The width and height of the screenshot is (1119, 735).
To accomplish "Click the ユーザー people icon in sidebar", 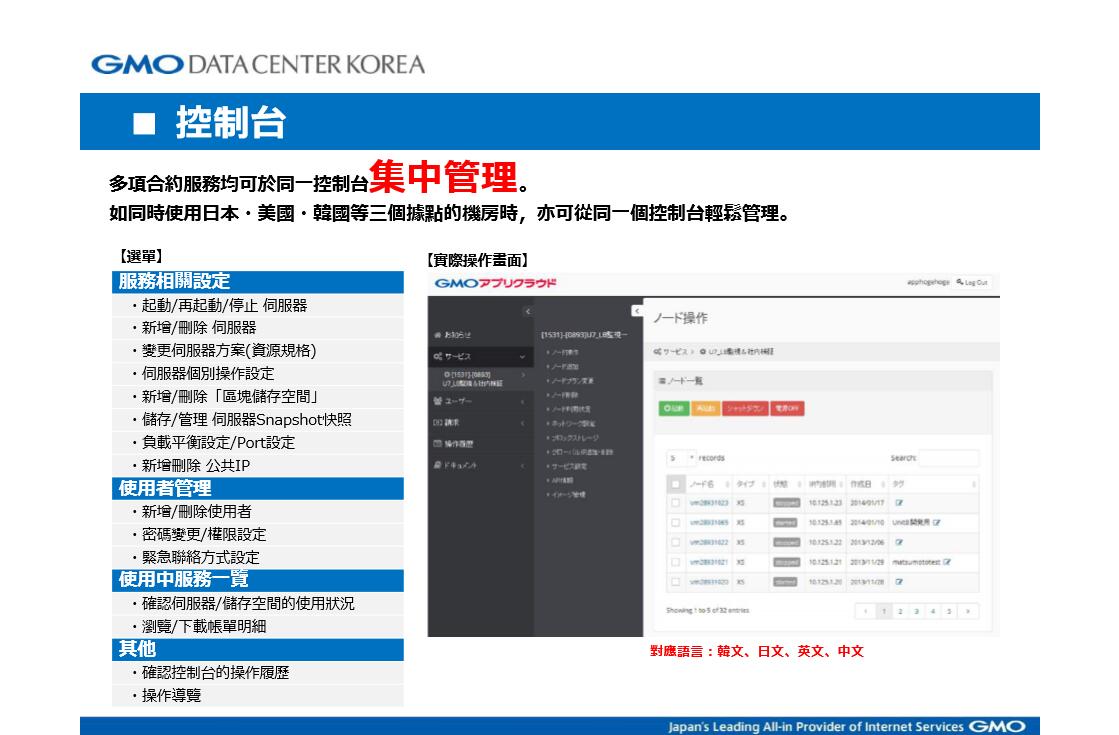I will pos(437,401).
